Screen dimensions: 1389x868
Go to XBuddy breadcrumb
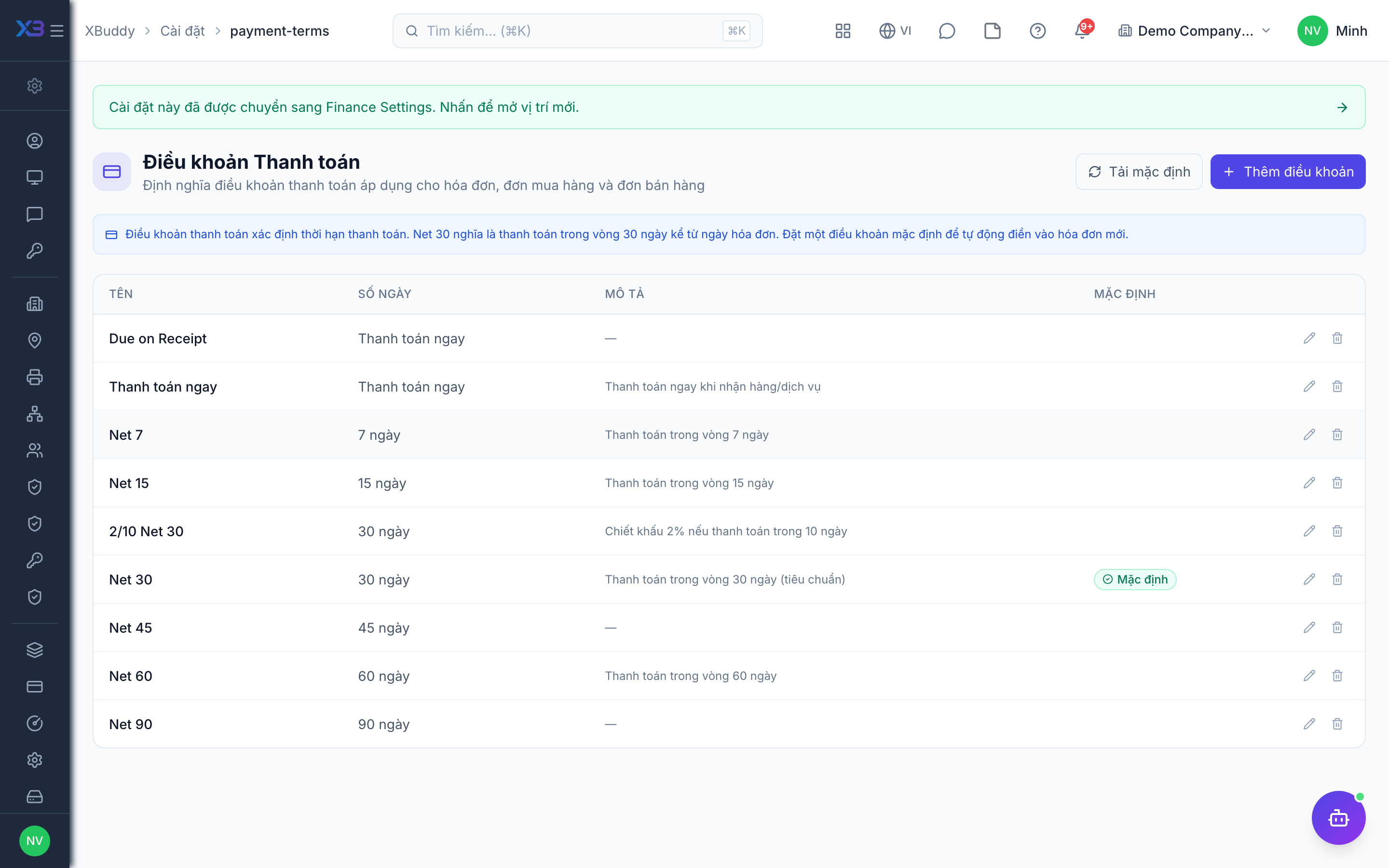tap(109, 30)
